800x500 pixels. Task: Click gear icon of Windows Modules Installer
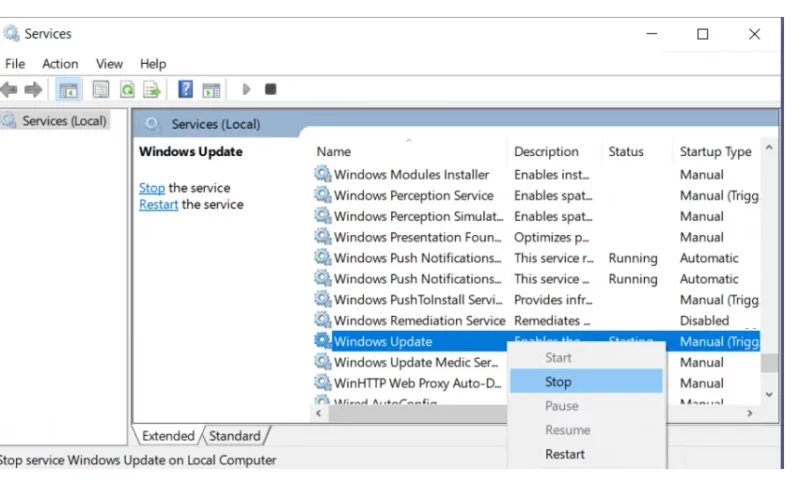(322, 174)
